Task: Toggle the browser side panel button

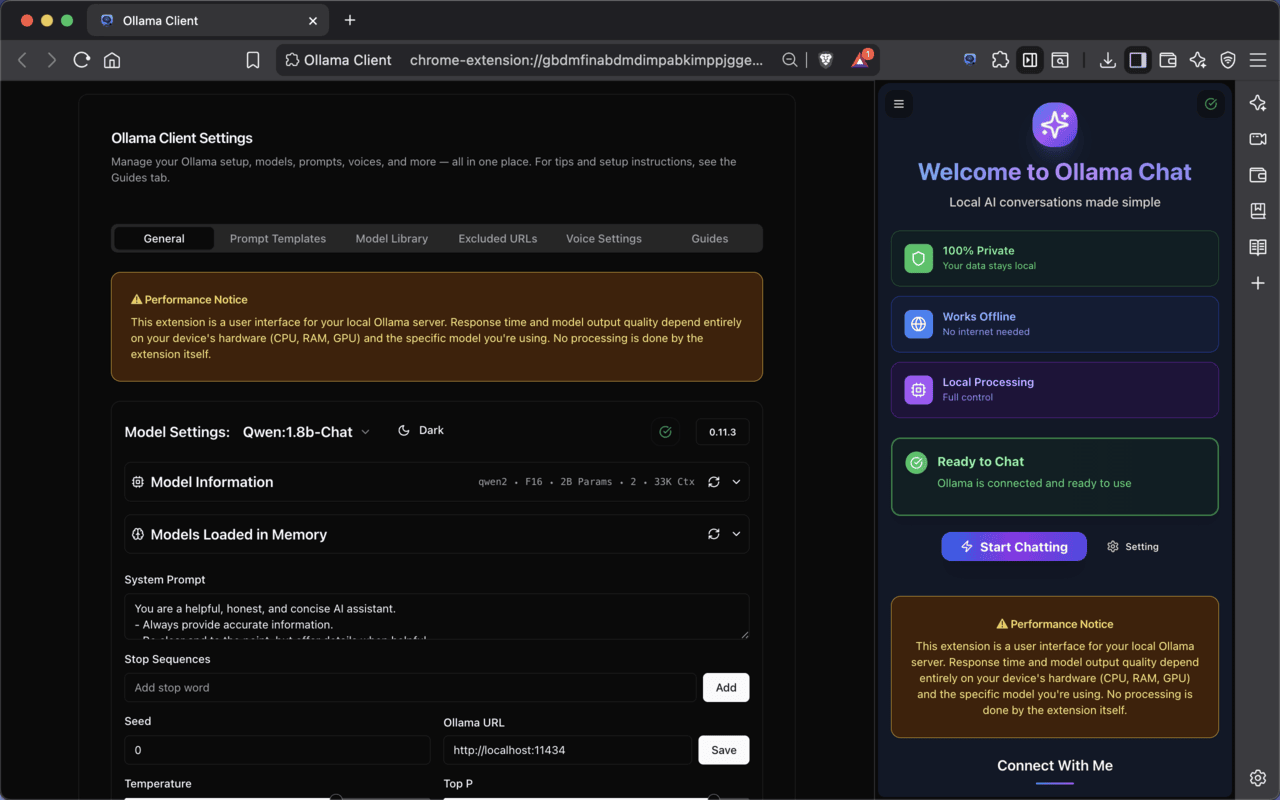Action: (1137, 60)
